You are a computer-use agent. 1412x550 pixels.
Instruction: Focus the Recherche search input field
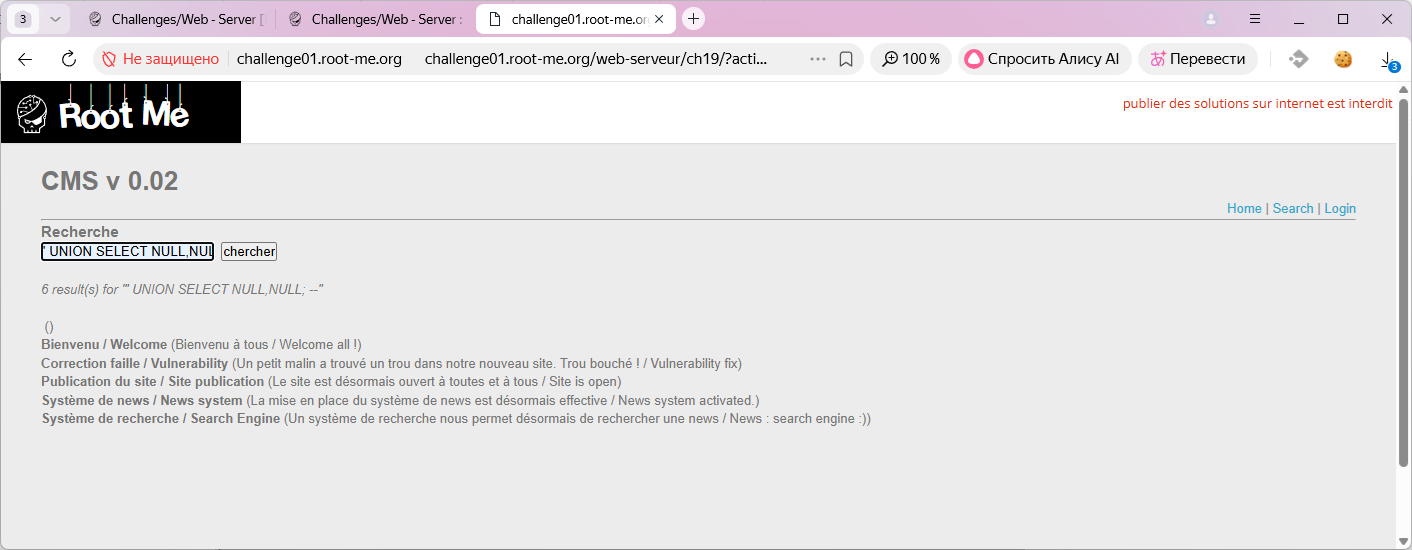coord(127,251)
